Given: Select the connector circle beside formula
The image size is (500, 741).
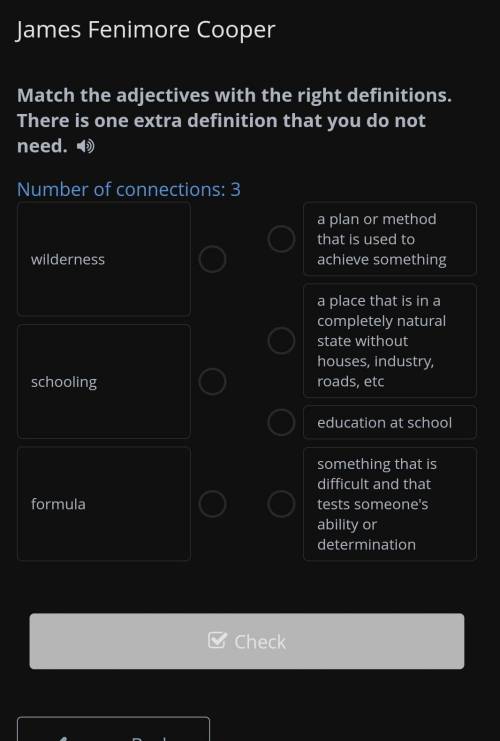Looking at the screenshot, I should click(x=212, y=504).
